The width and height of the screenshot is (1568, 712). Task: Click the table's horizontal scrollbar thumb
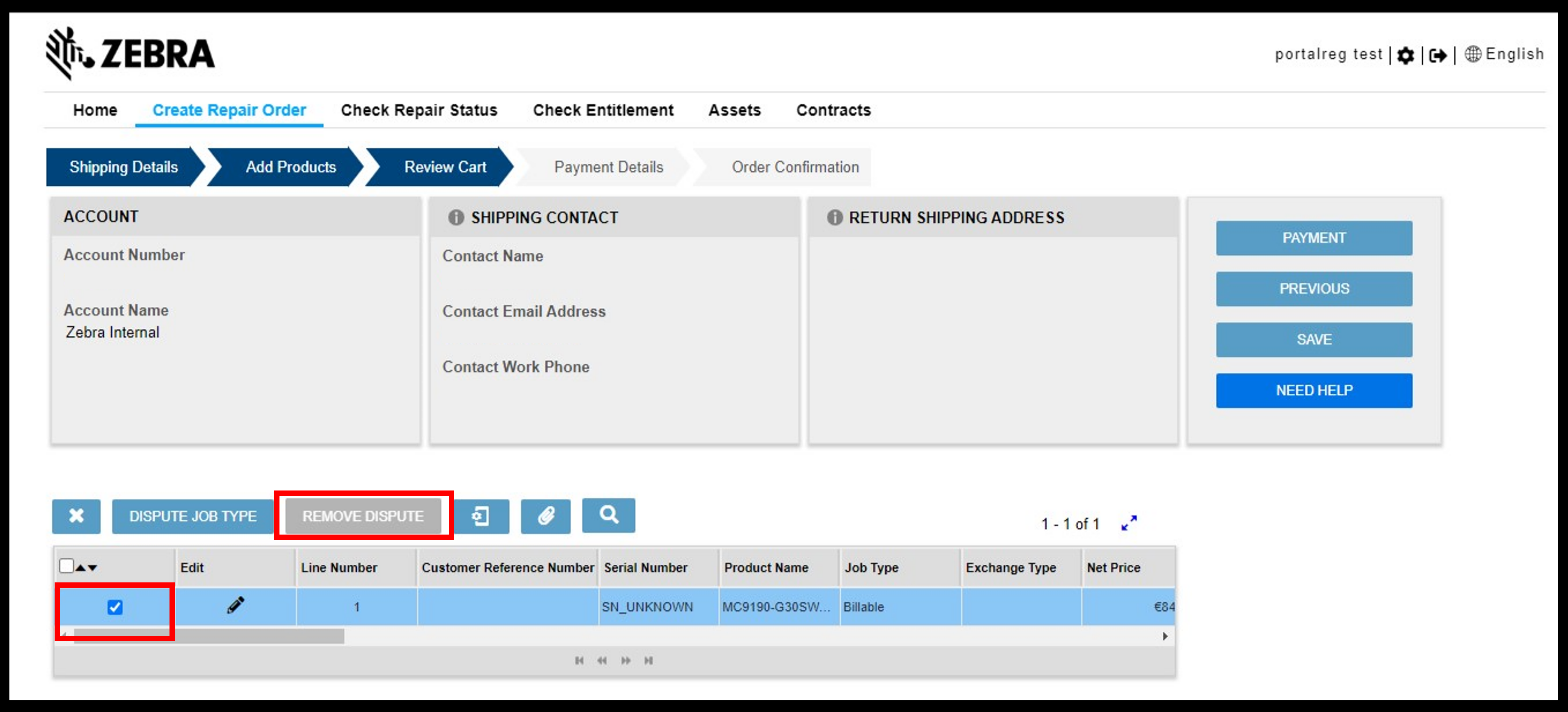(x=209, y=636)
